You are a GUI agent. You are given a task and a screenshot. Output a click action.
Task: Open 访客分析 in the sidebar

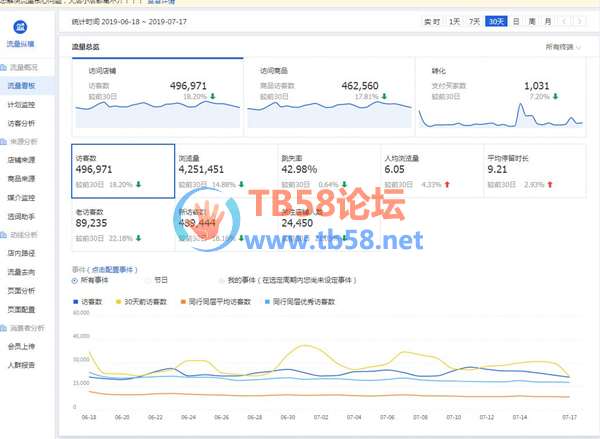tap(21, 123)
